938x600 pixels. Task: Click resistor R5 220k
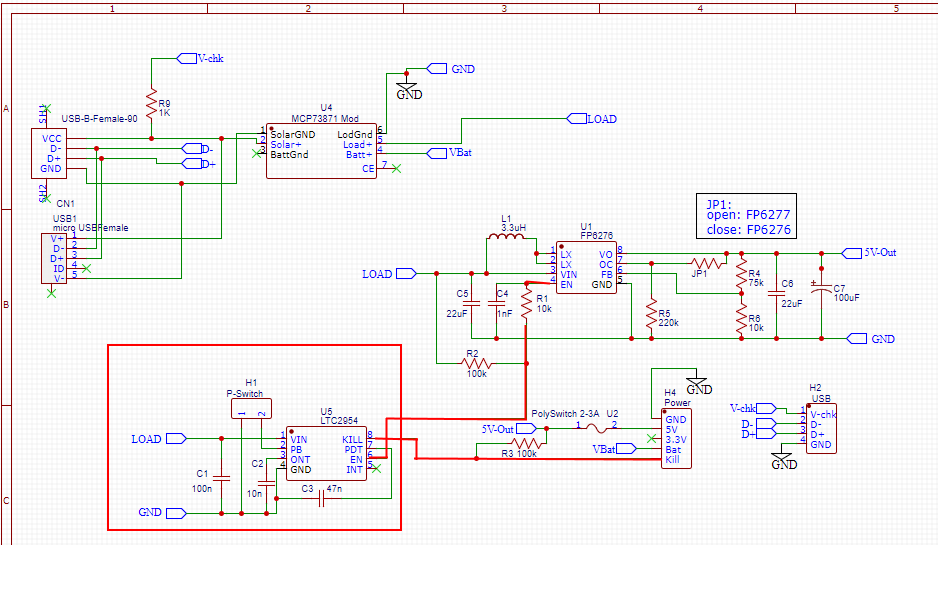[651, 312]
